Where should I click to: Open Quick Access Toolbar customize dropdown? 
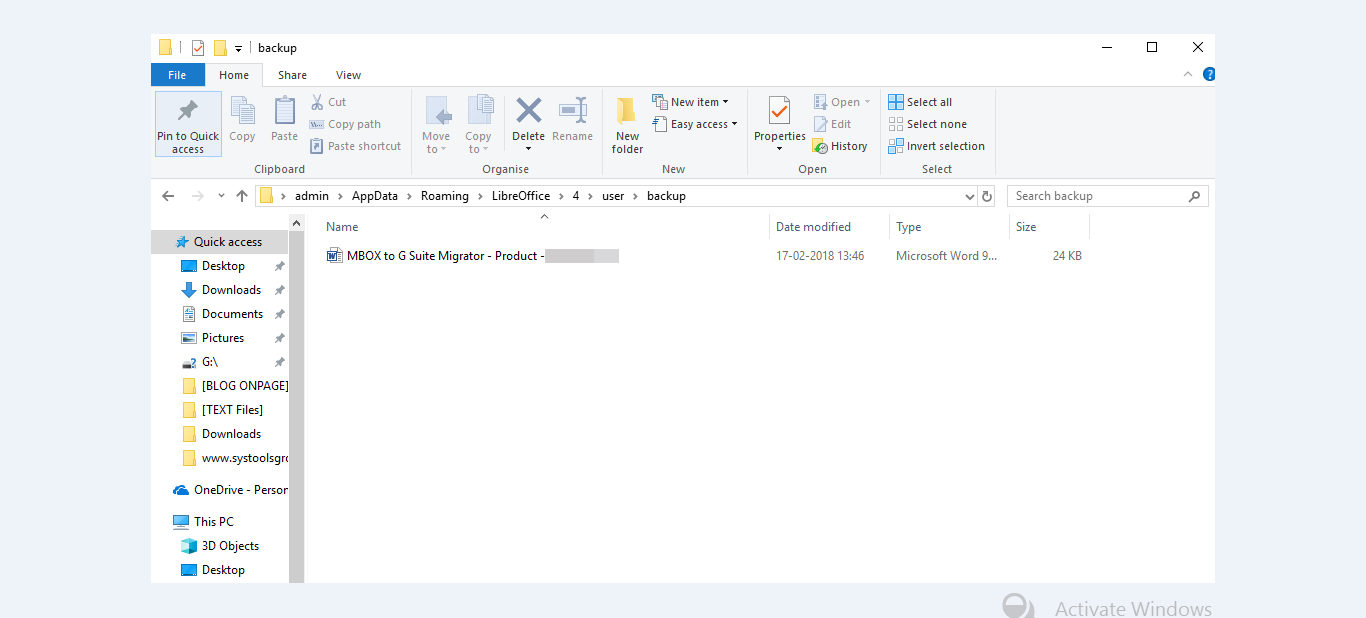coord(238,48)
